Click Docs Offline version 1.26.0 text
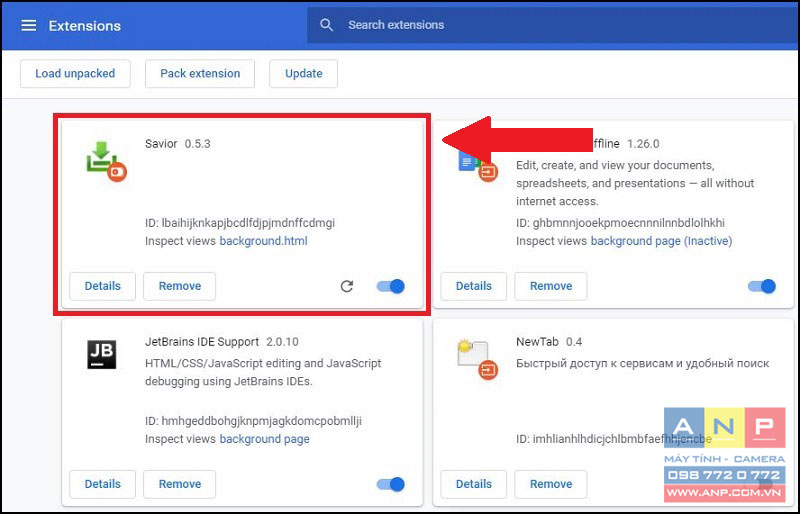800x514 pixels. click(x=643, y=144)
